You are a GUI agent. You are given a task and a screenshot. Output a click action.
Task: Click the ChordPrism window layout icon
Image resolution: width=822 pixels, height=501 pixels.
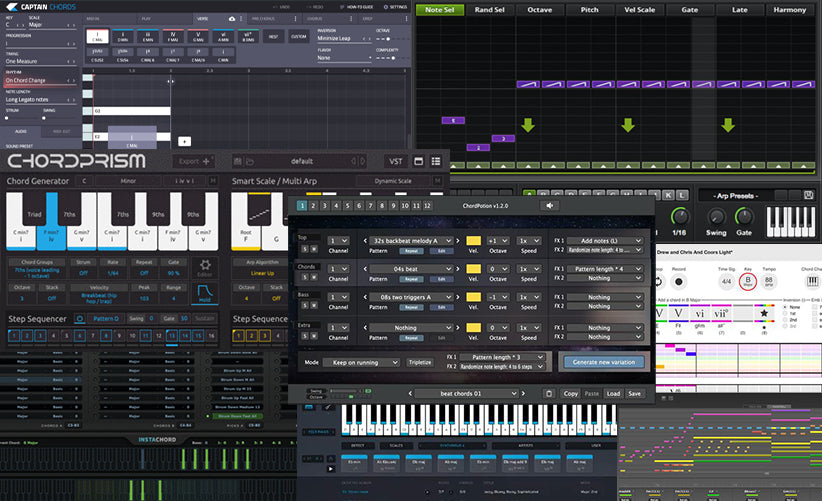[418, 161]
